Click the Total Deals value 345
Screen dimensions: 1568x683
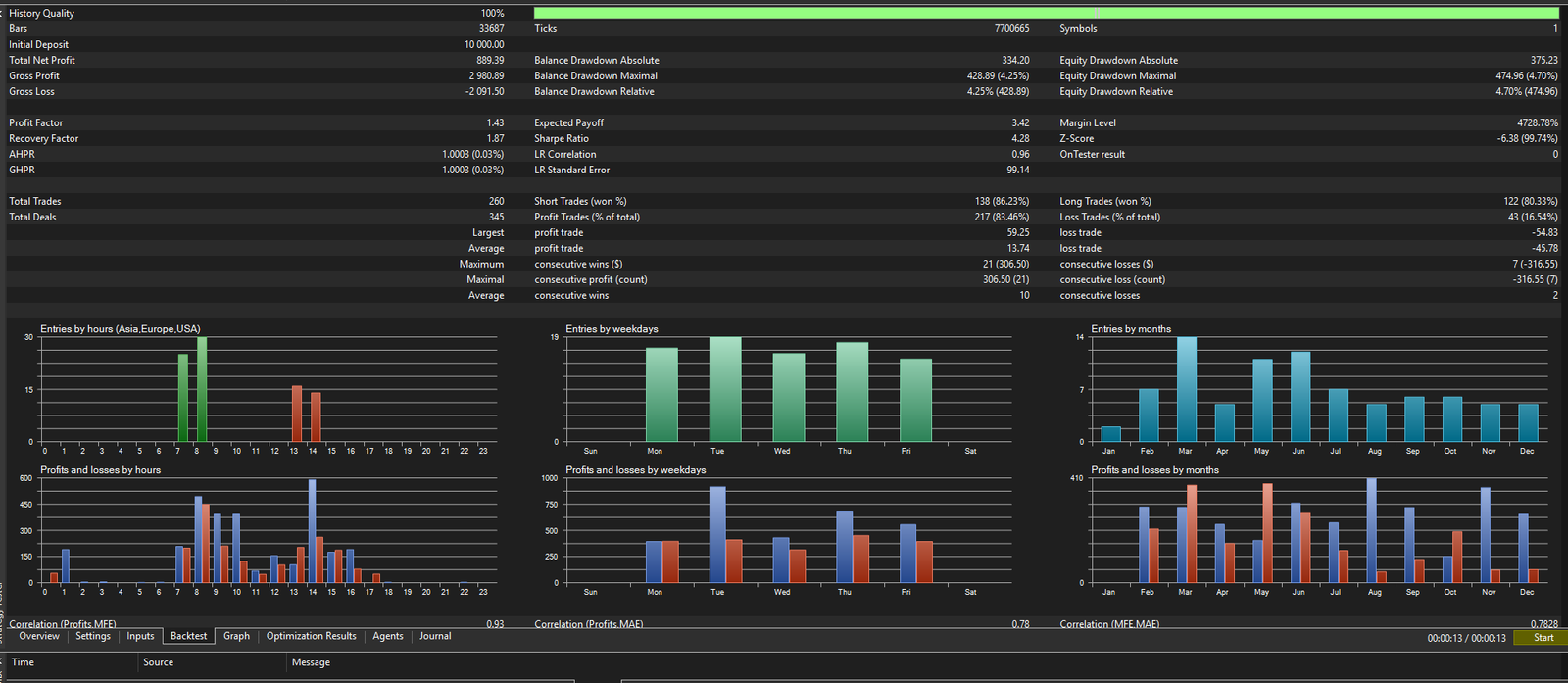496,217
